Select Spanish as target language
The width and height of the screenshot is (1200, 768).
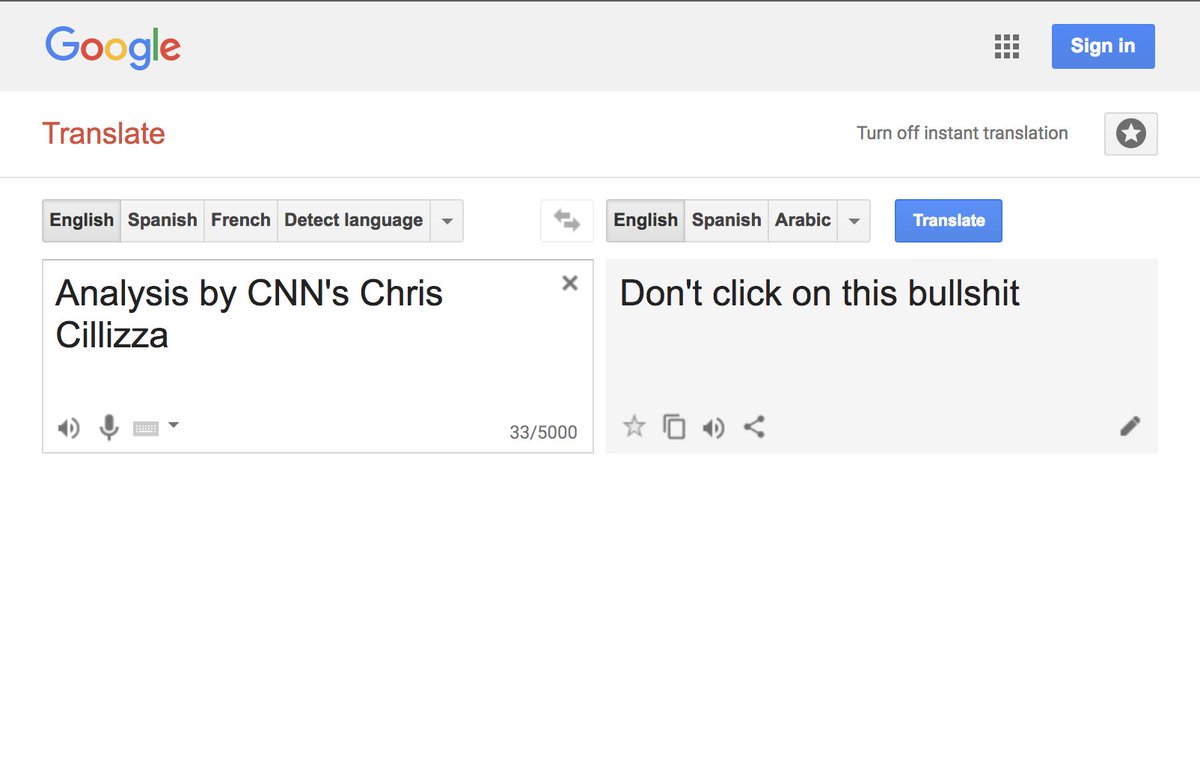[x=726, y=220]
